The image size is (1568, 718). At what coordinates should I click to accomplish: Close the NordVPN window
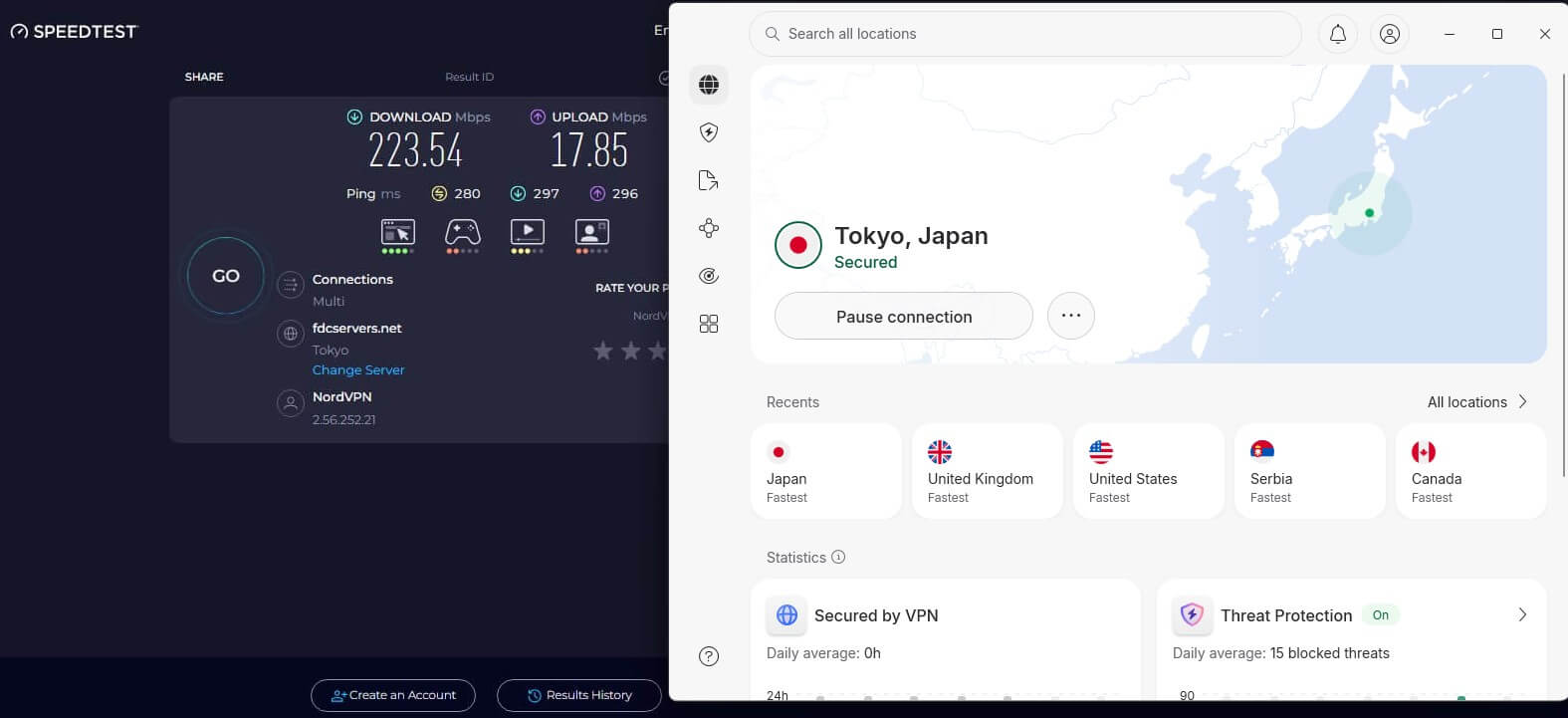pyautogui.click(x=1544, y=34)
